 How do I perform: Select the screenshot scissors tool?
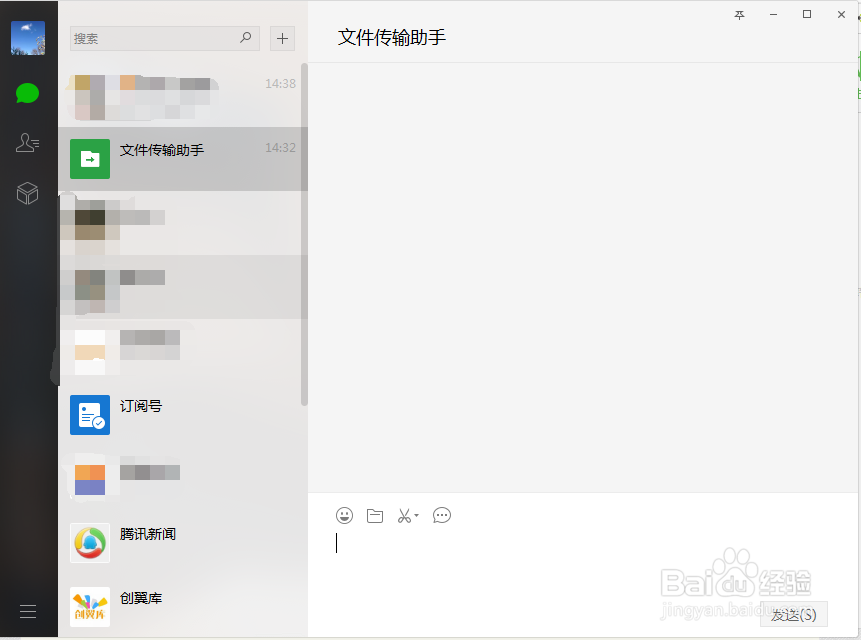click(404, 515)
